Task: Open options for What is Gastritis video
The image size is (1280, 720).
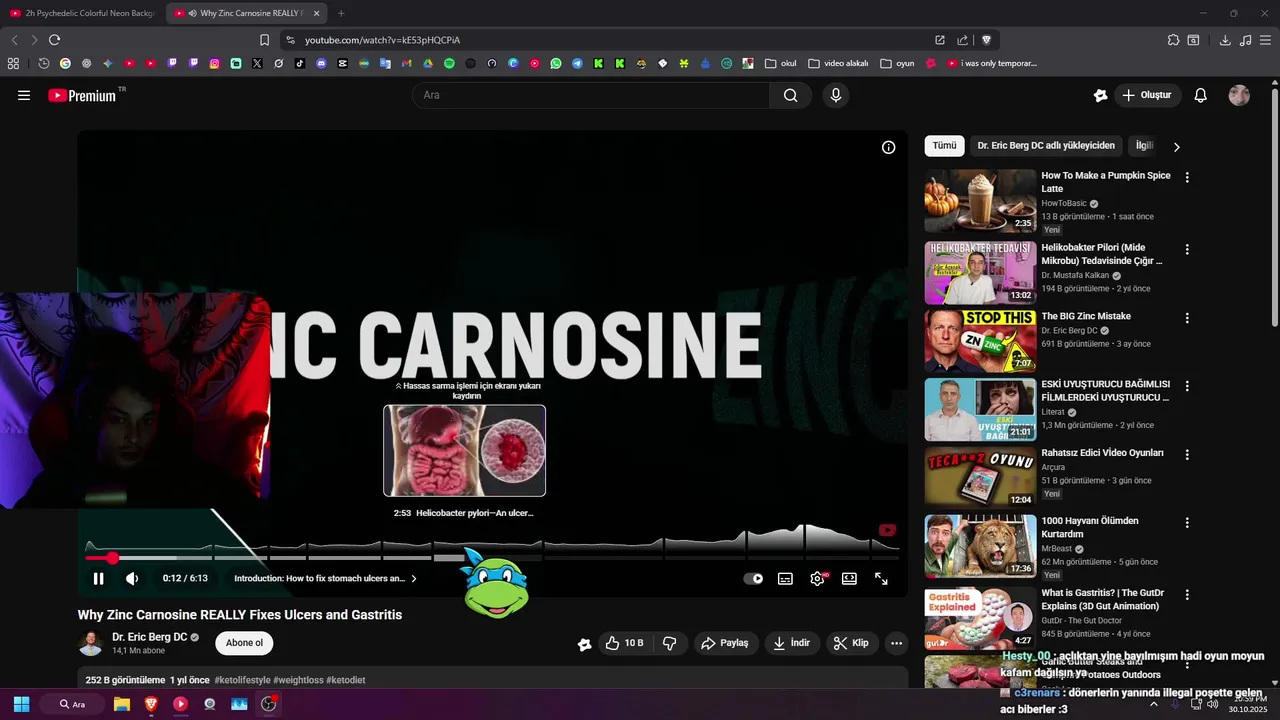Action: (1187, 594)
